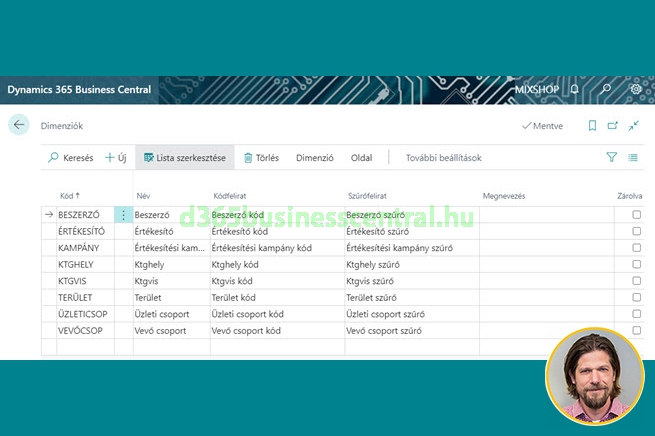The image size is (655, 436).
Task: Select the TERÜLET code cell
Action: coord(78,298)
